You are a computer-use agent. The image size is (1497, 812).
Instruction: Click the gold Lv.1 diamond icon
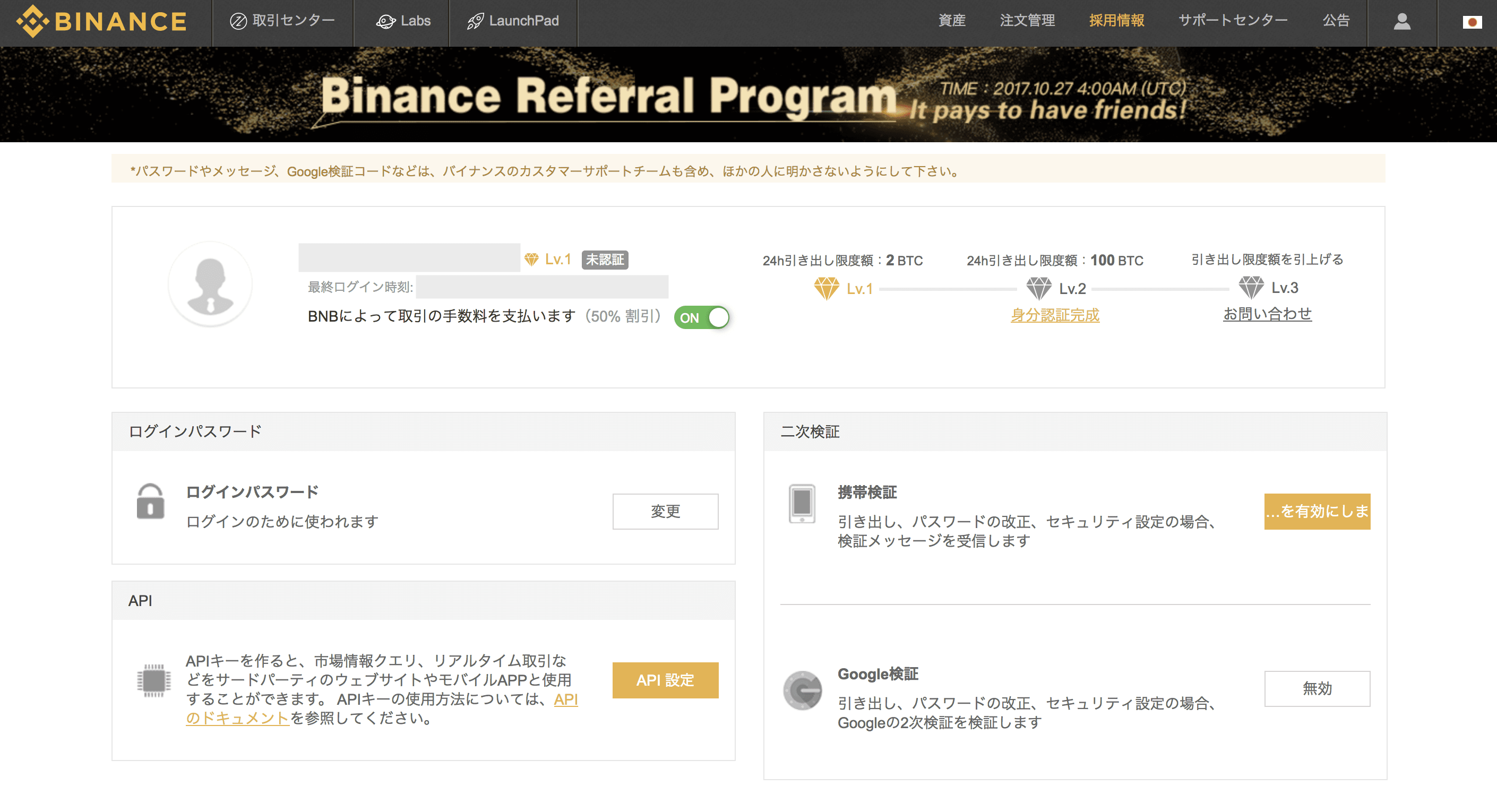(826, 288)
